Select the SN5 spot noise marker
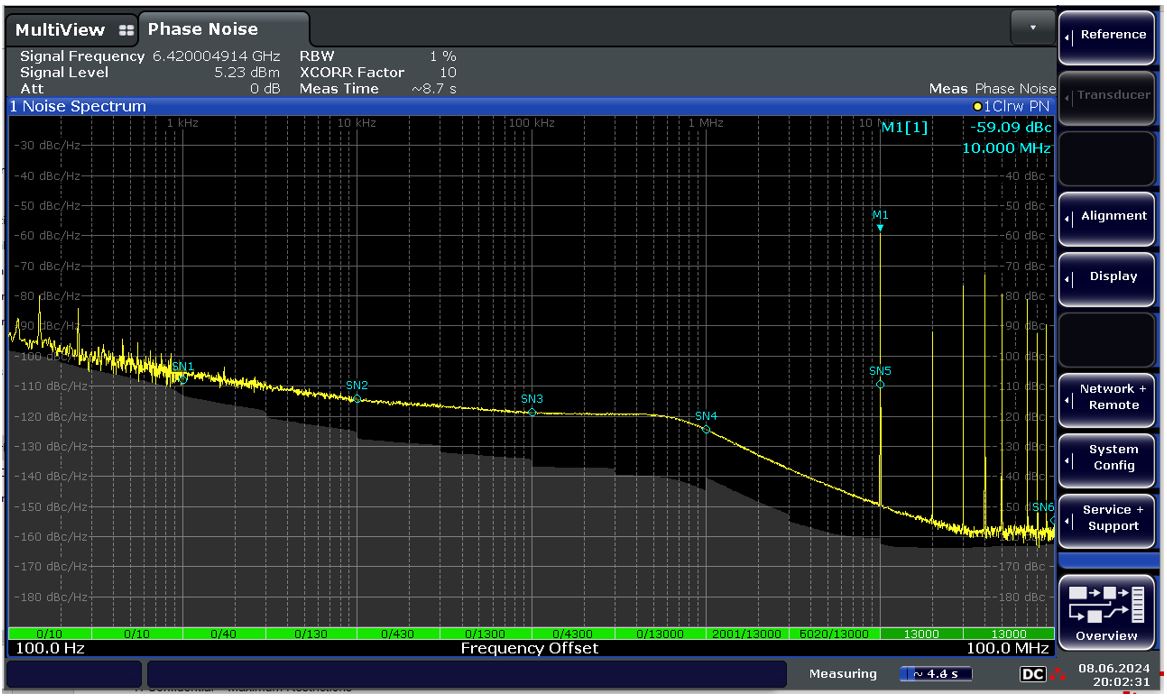Image resolution: width=1167 pixels, height=699 pixels. pos(880,384)
